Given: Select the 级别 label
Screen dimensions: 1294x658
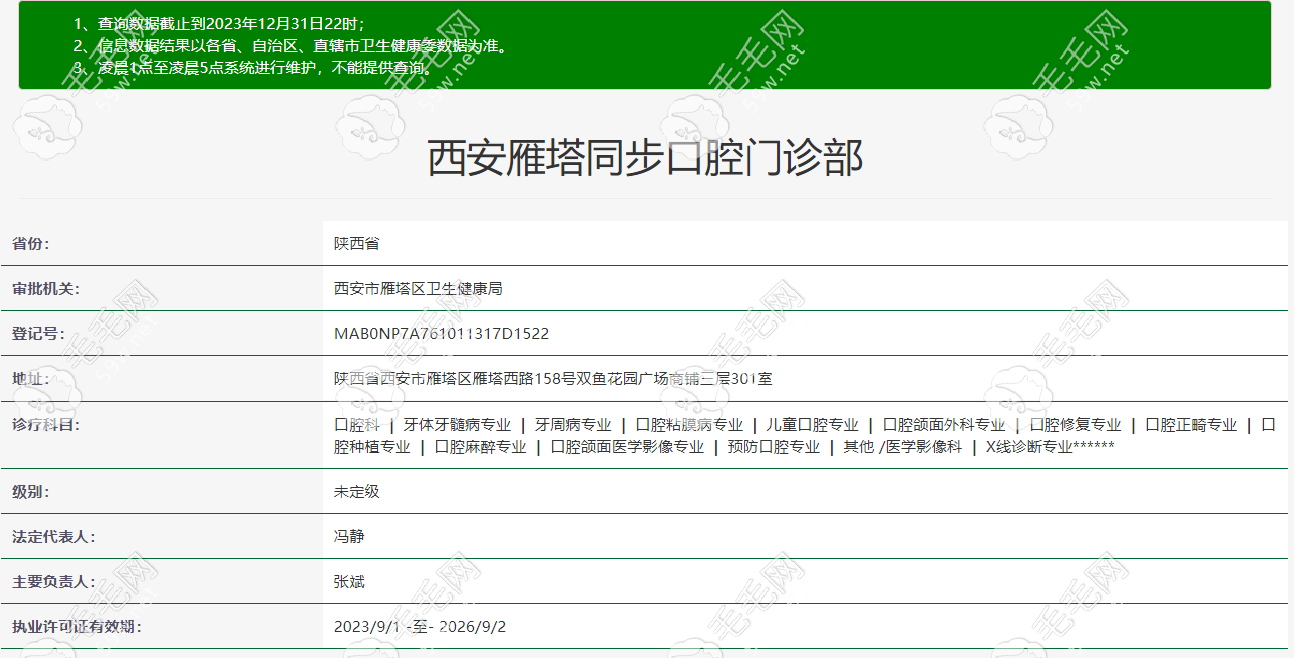Looking at the screenshot, I should click(x=30, y=492).
